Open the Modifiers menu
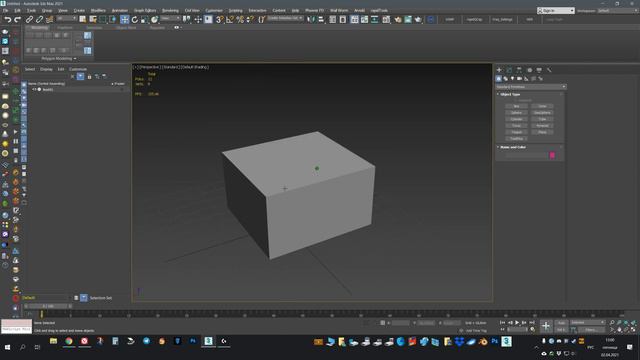The image size is (640, 360). [98, 11]
